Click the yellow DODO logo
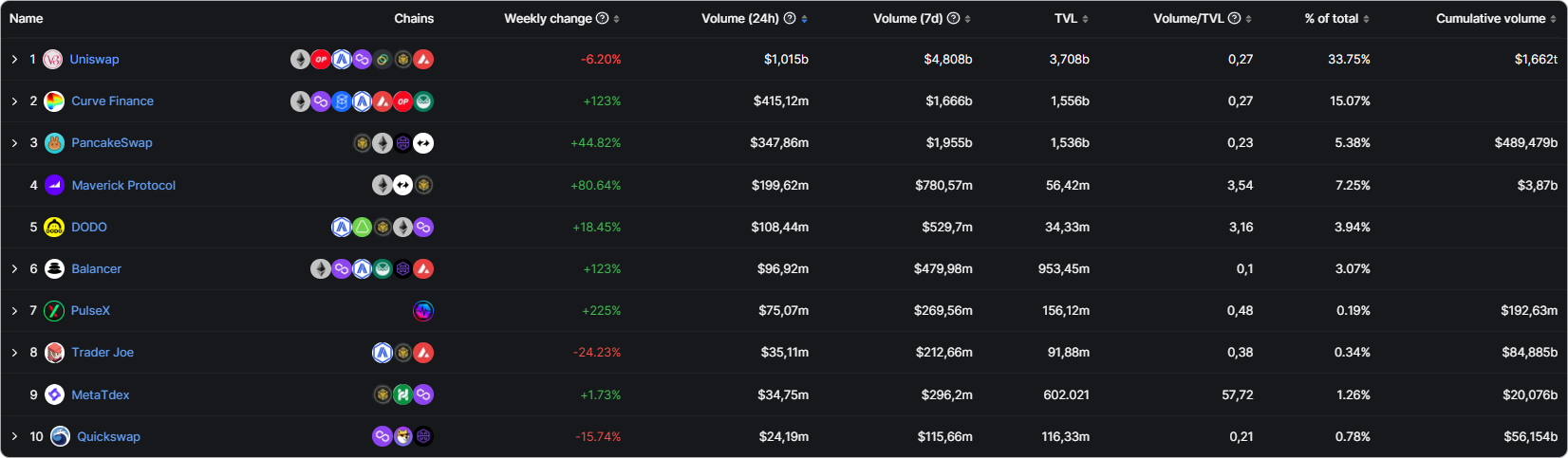This screenshot has width=1568, height=458. coord(55,228)
